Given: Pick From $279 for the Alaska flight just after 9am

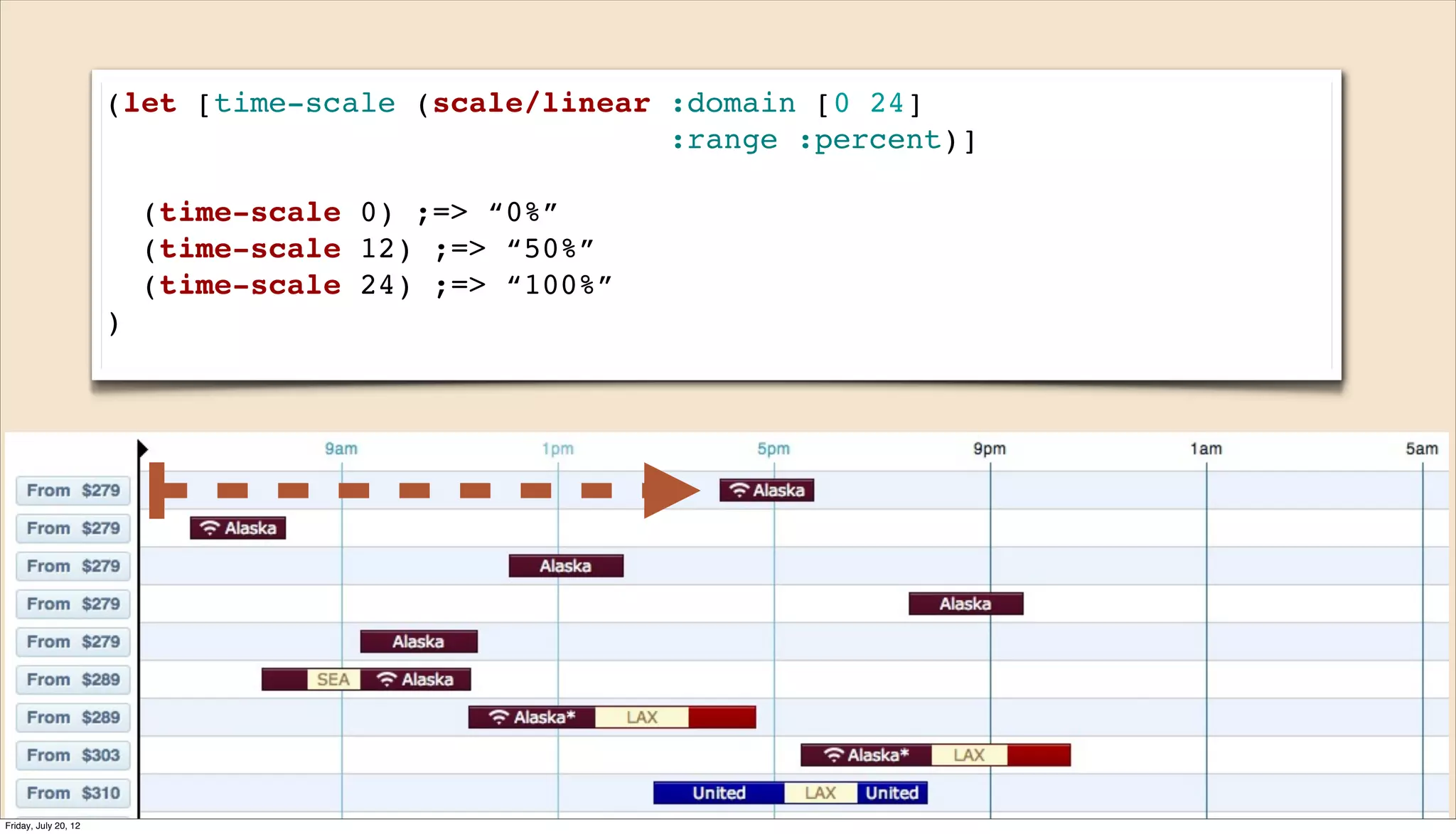Looking at the screenshot, I should [73, 641].
